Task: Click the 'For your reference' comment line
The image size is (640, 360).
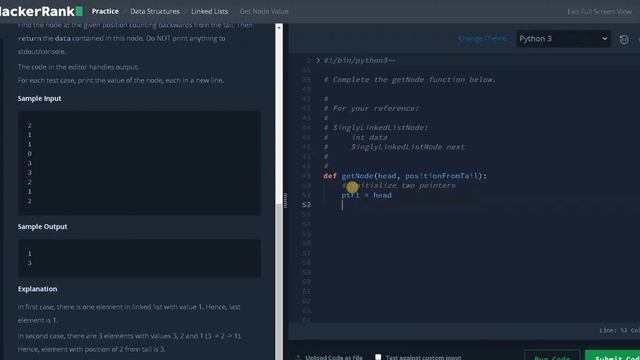Action: 371,109
